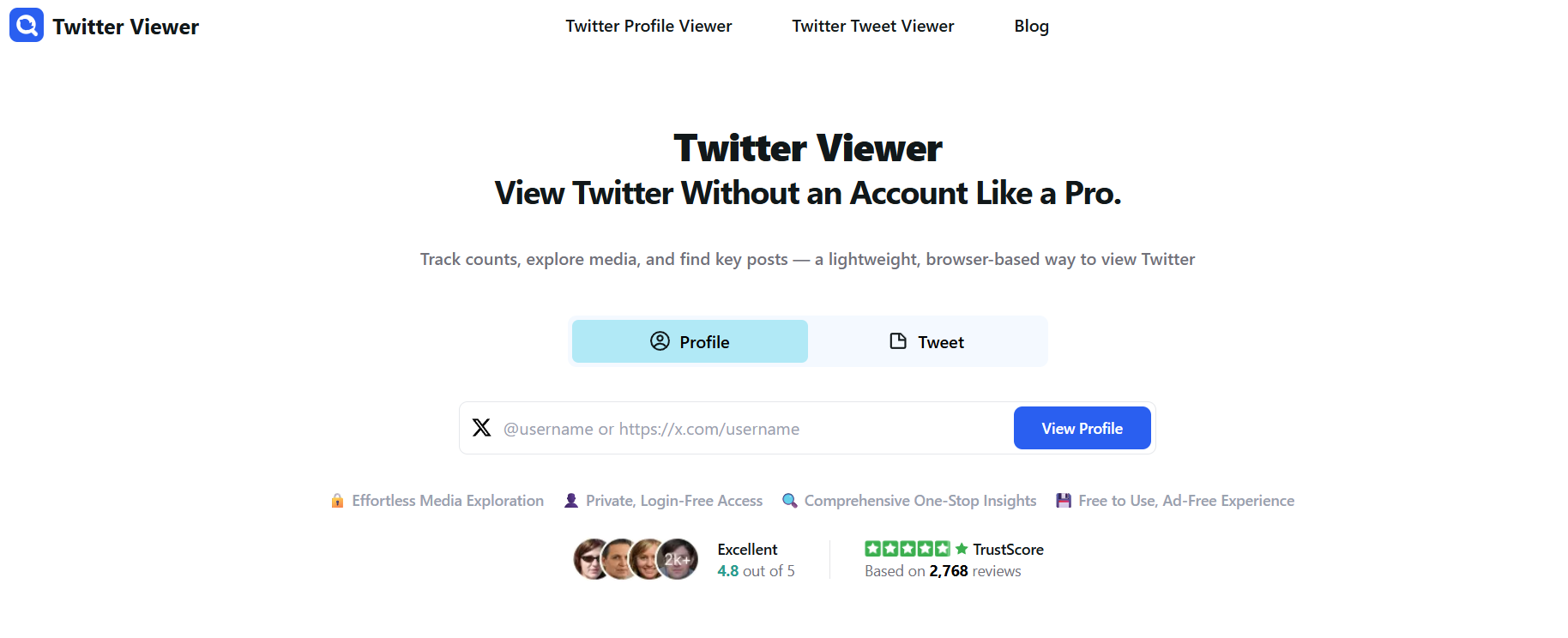Click the 4.8 out of 5 rating

[x=756, y=571]
